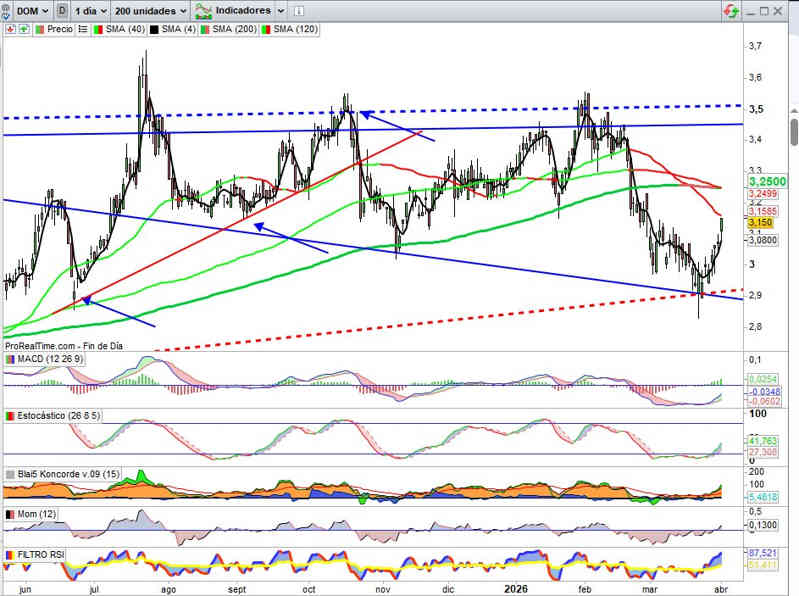Expand arrow next to Indicadores
Viewport: 799px width, 596px height.
pyautogui.click(x=279, y=10)
